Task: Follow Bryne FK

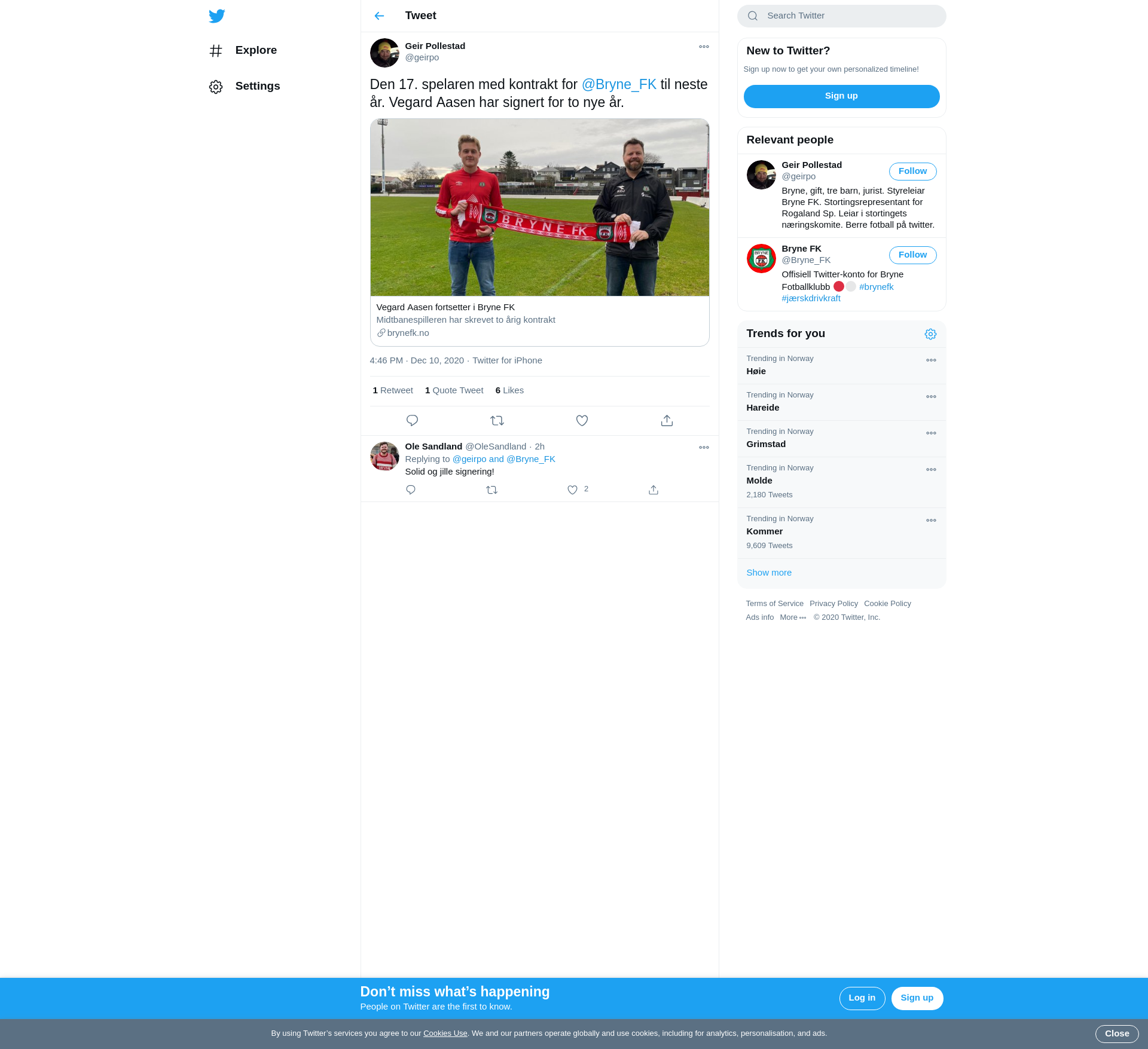Action: click(912, 255)
